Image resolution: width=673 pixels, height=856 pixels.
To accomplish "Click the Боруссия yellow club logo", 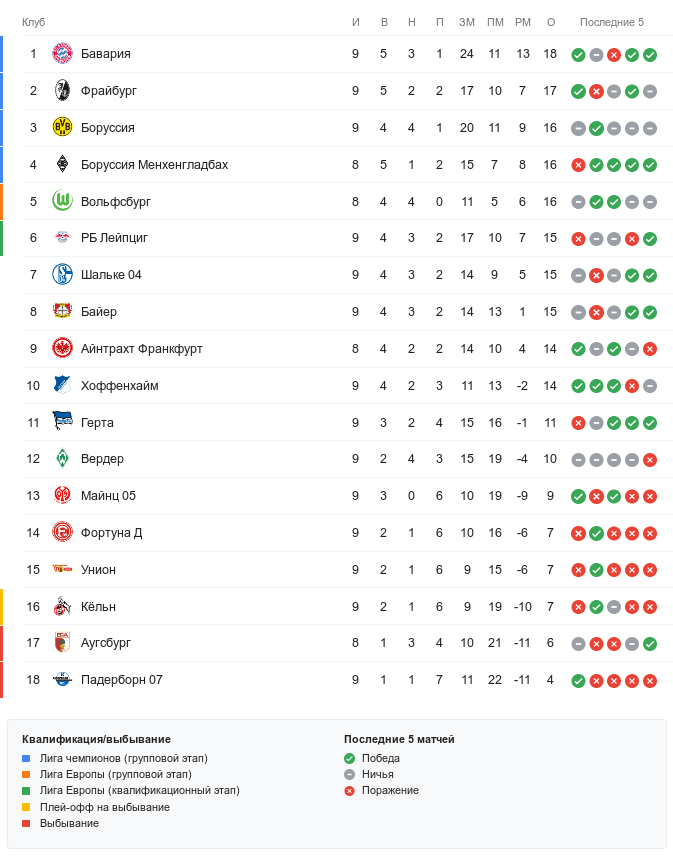I will point(63,128).
